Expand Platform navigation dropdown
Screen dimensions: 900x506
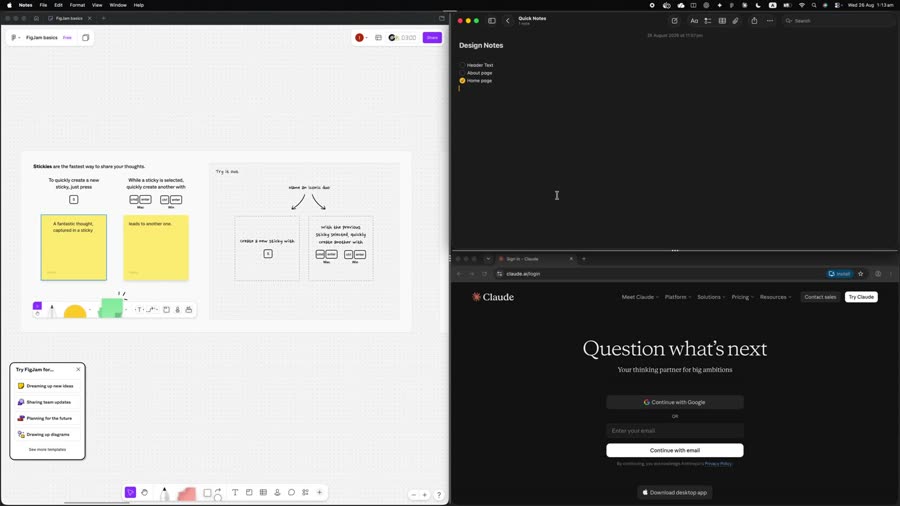(x=678, y=297)
